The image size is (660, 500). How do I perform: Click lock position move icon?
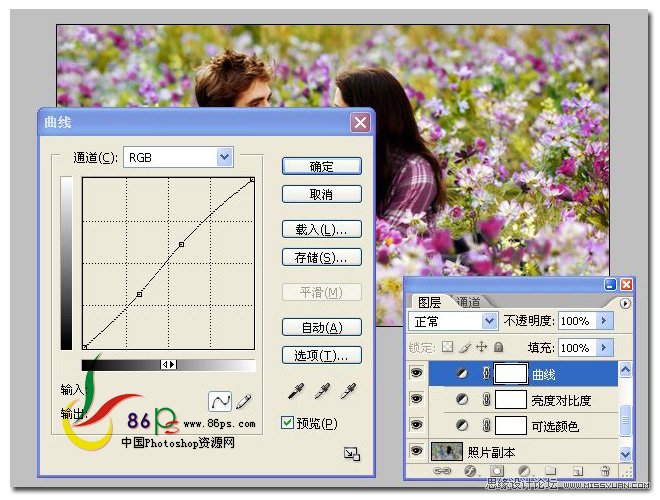tap(482, 347)
